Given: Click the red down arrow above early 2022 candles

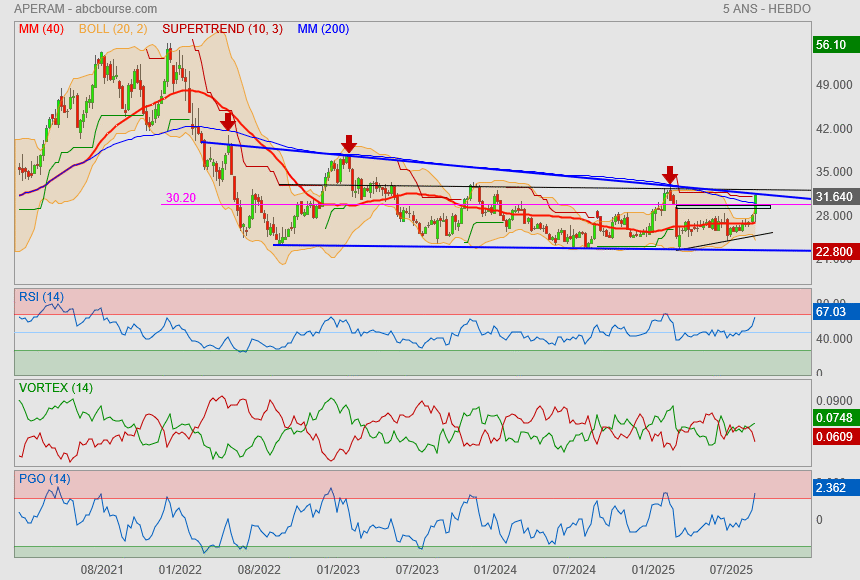Looking at the screenshot, I should [228, 121].
